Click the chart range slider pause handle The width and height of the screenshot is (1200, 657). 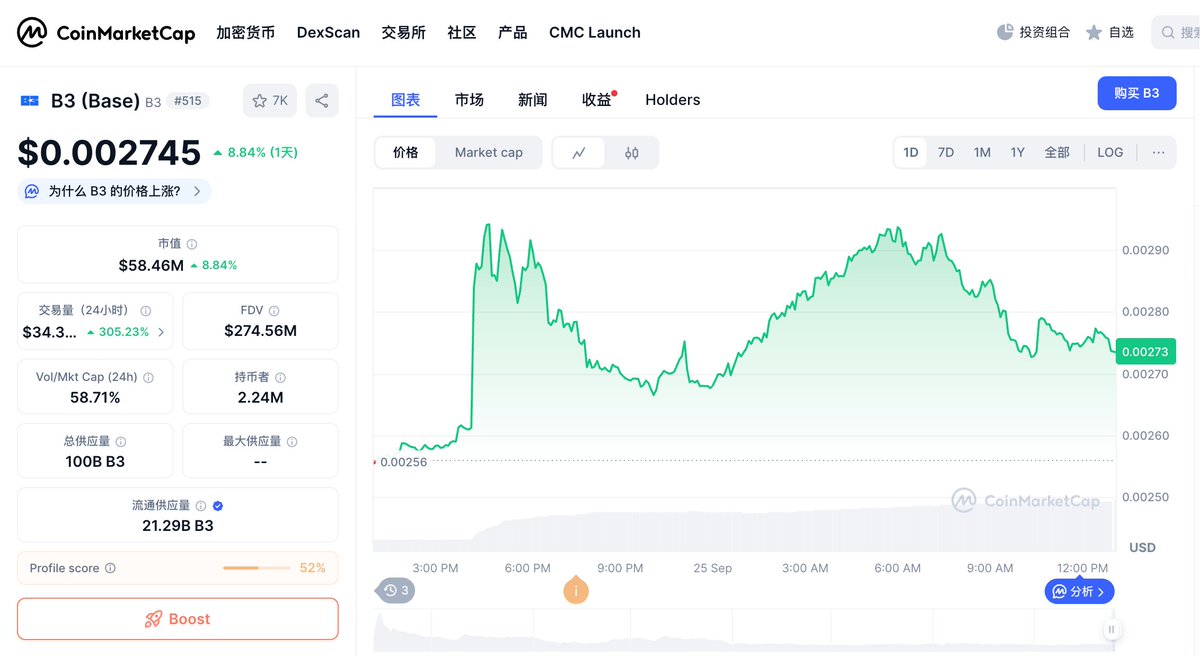1111,630
